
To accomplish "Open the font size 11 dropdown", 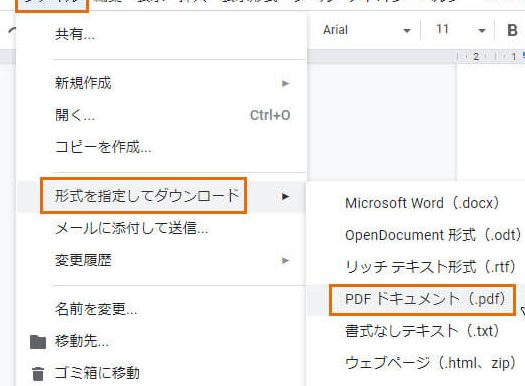I will [460, 30].
